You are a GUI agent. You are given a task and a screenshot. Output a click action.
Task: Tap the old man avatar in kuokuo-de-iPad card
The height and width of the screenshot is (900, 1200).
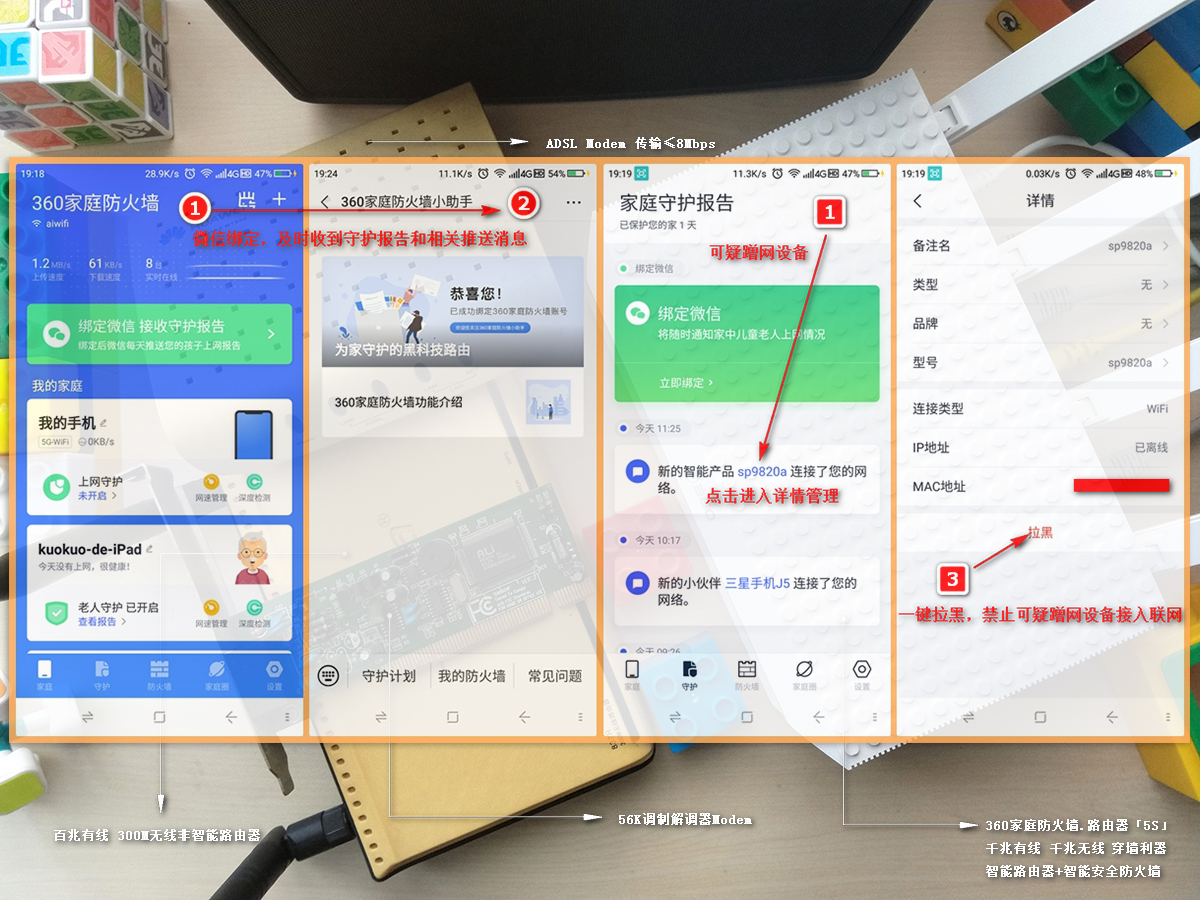pos(254,559)
